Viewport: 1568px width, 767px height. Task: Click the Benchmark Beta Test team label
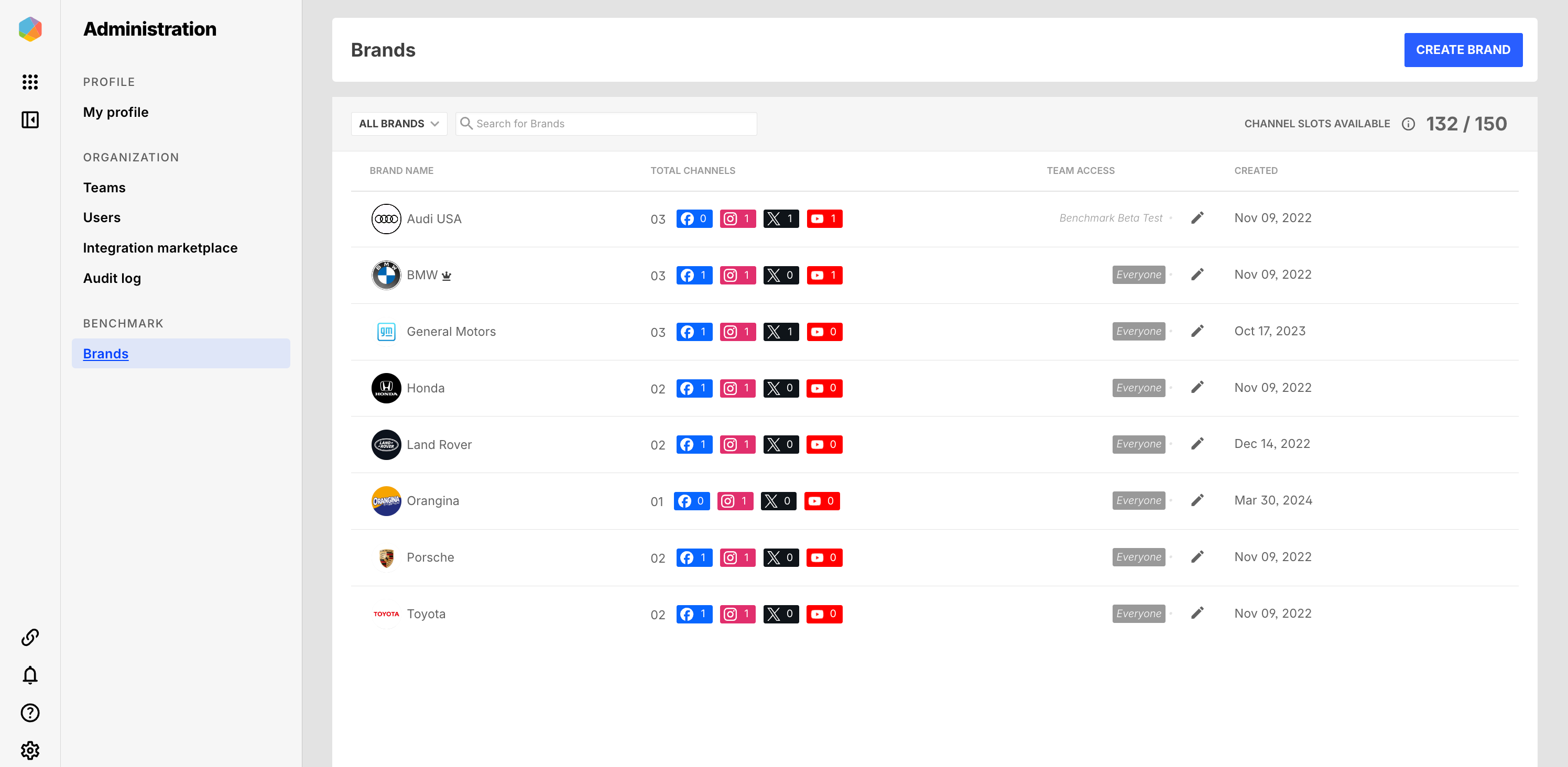[x=1110, y=218]
